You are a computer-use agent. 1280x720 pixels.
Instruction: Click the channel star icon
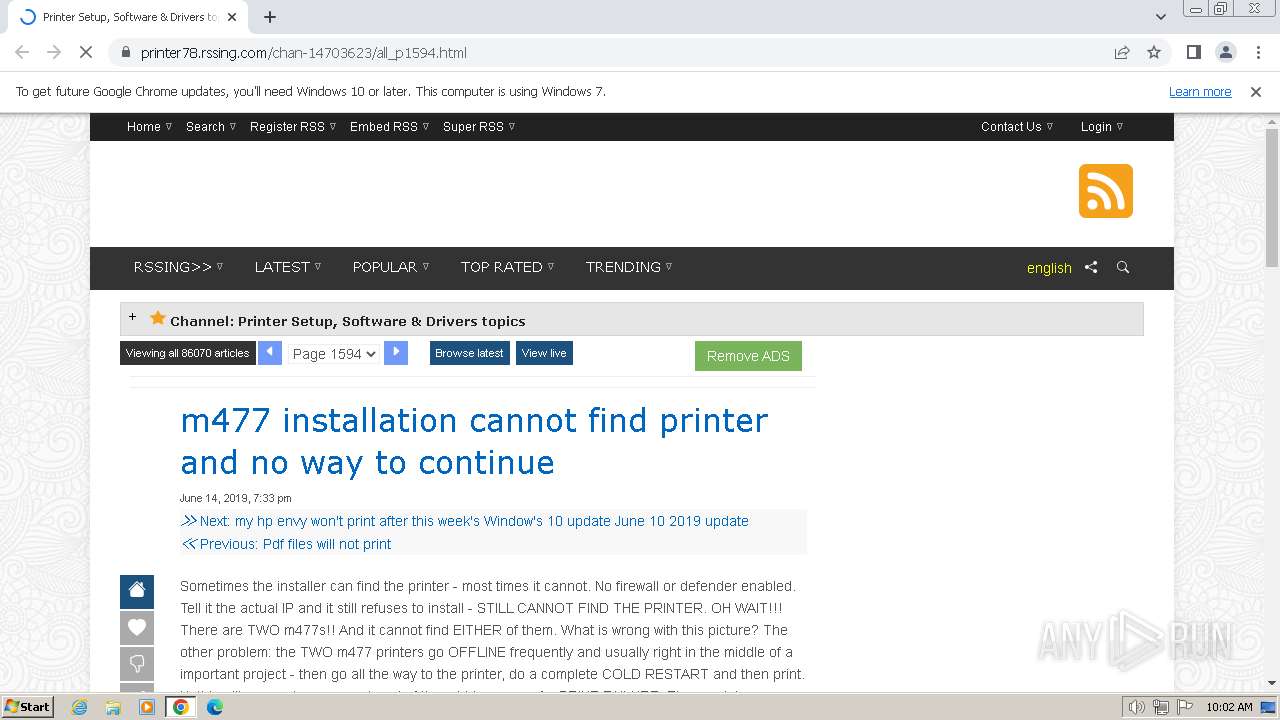(157, 318)
